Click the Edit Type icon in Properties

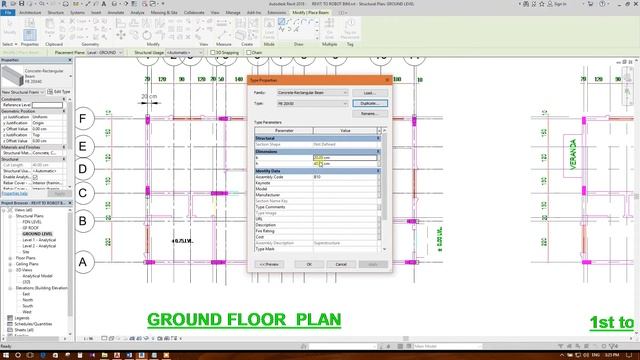[50, 92]
